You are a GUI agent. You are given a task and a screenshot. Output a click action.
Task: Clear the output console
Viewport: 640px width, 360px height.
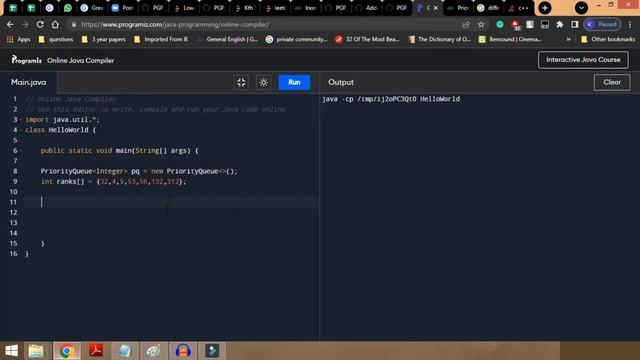pyautogui.click(x=612, y=82)
